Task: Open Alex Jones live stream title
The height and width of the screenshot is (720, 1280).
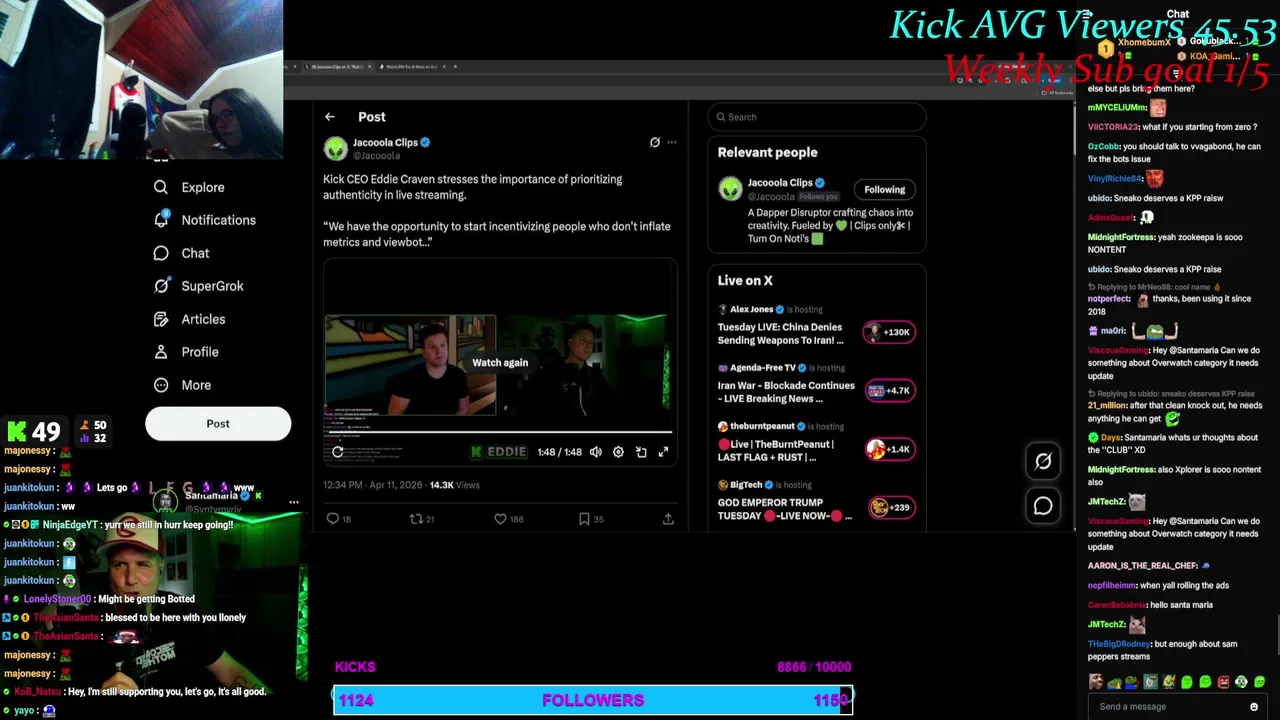Action: coord(780,334)
